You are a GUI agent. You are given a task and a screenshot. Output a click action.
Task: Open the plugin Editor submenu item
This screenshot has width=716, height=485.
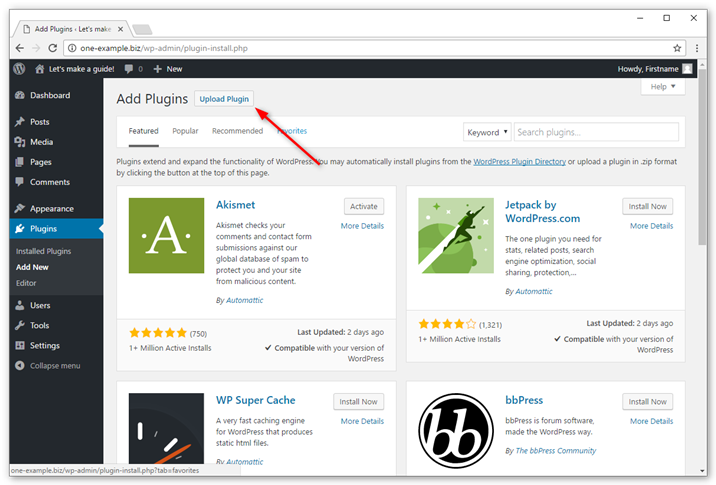pyautogui.click(x=26, y=283)
